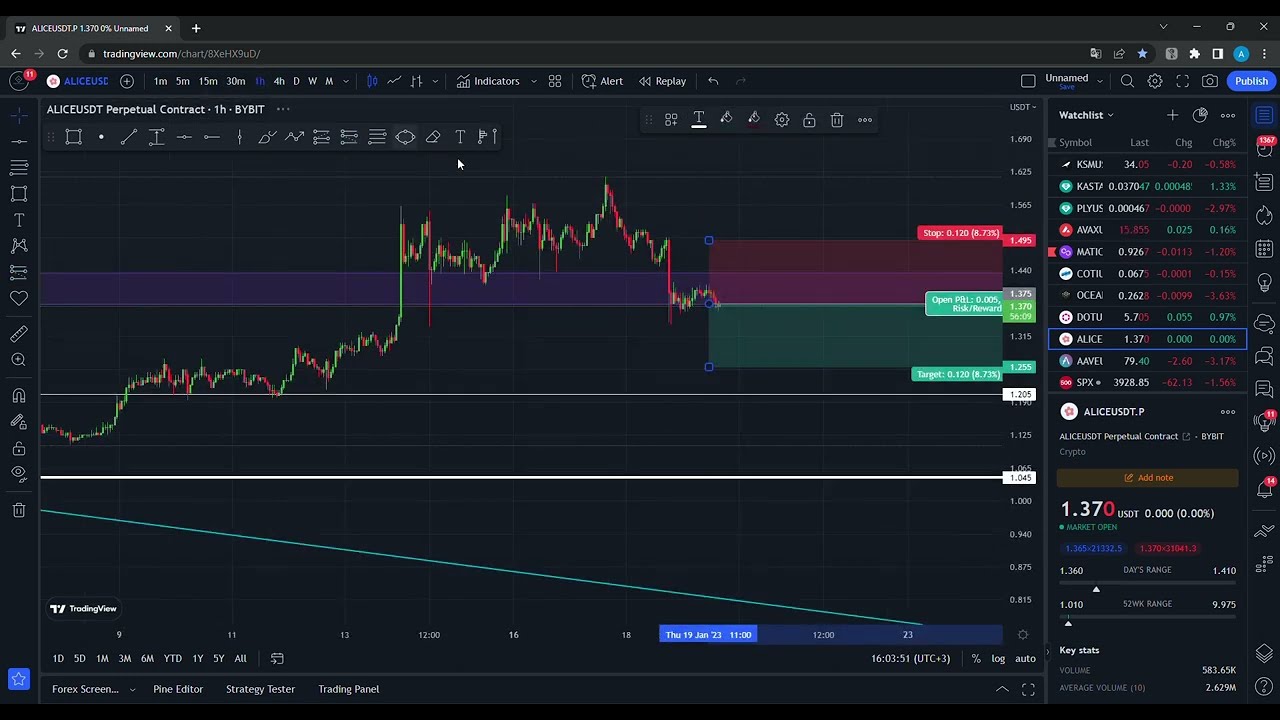Viewport: 1280px width, 720px height.
Task: Click the undo arrow
Action: click(x=713, y=81)
